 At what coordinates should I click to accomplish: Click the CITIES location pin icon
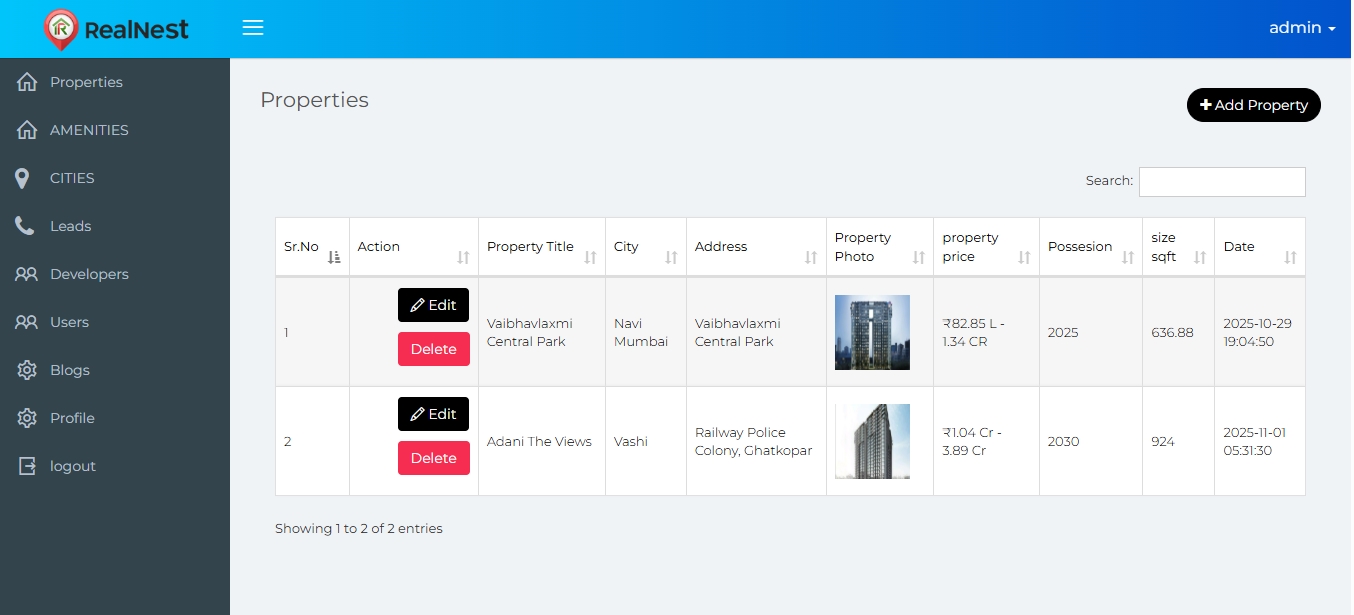pyautogui.click(x=23, y=178)
